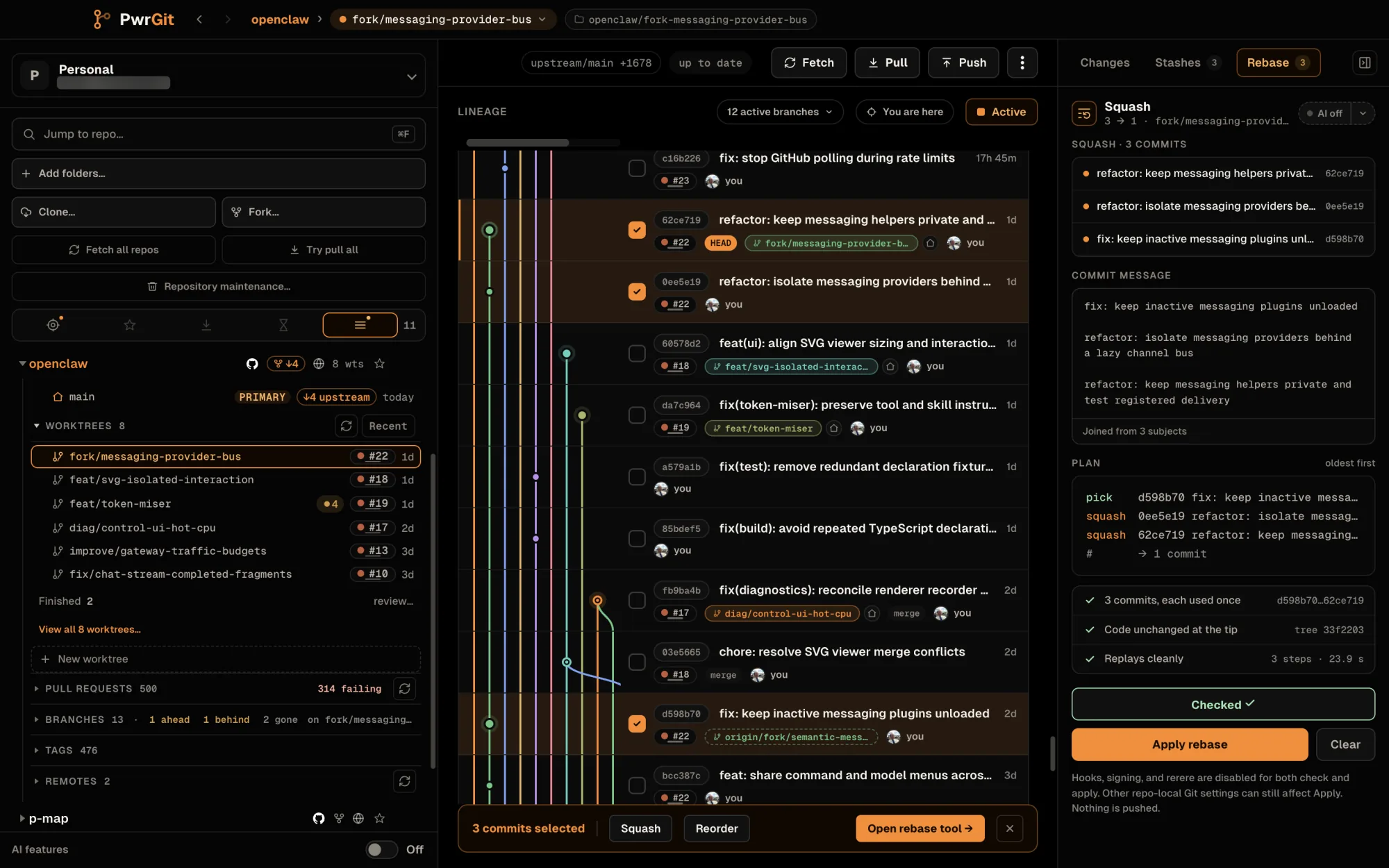Viewport: 1389px width, 868px height.
Task: Click the Clear button
Action: click(1345, 744)
